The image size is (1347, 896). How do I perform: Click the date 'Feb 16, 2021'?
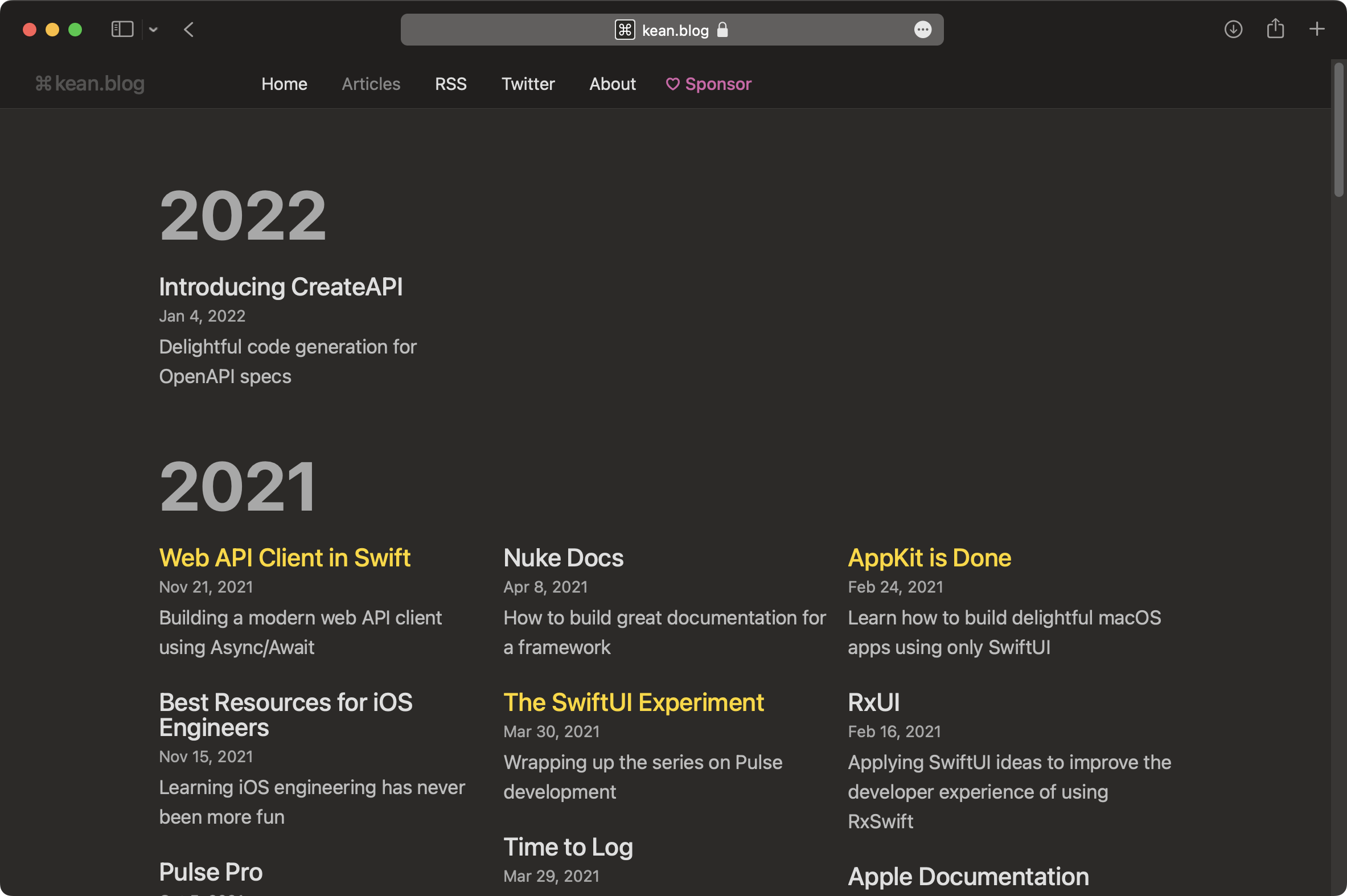(x=894, y=731)
